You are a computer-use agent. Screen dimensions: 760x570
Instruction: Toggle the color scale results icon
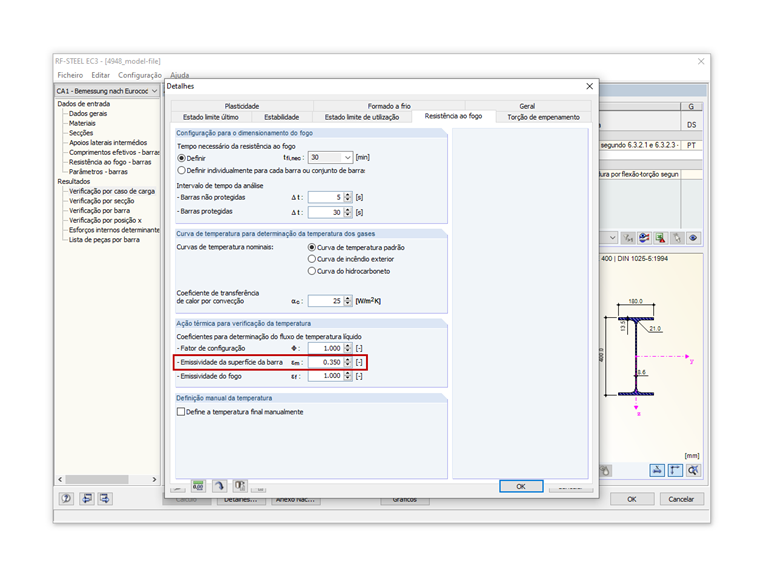(x=644, y=238)
